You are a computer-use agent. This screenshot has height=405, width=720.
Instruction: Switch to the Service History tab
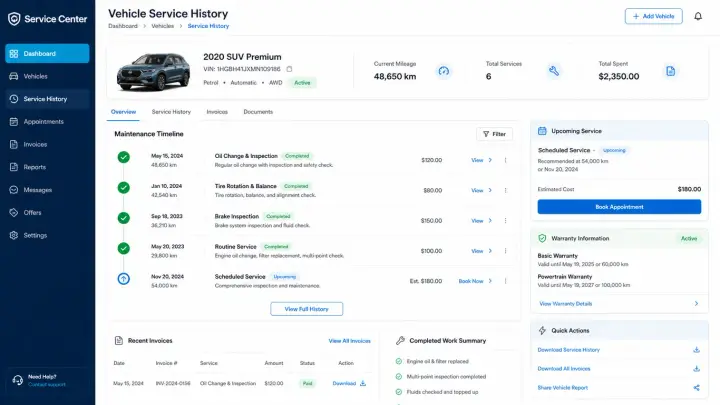[171, 112]
